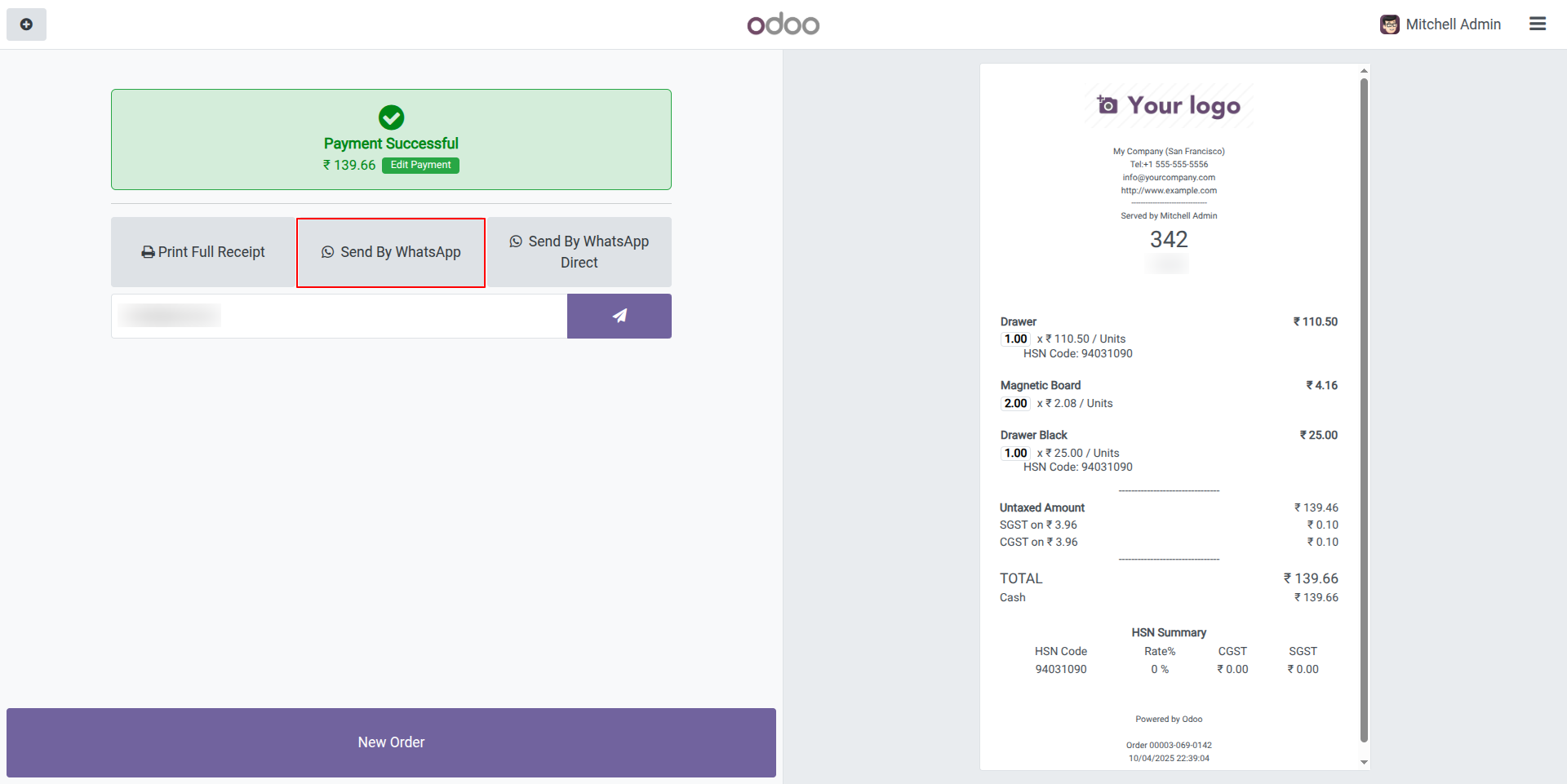Click the receipt scroll up arrow
Viewport: 1567px width, 784px height.
pyautogui.click(x=1364, y=71)
